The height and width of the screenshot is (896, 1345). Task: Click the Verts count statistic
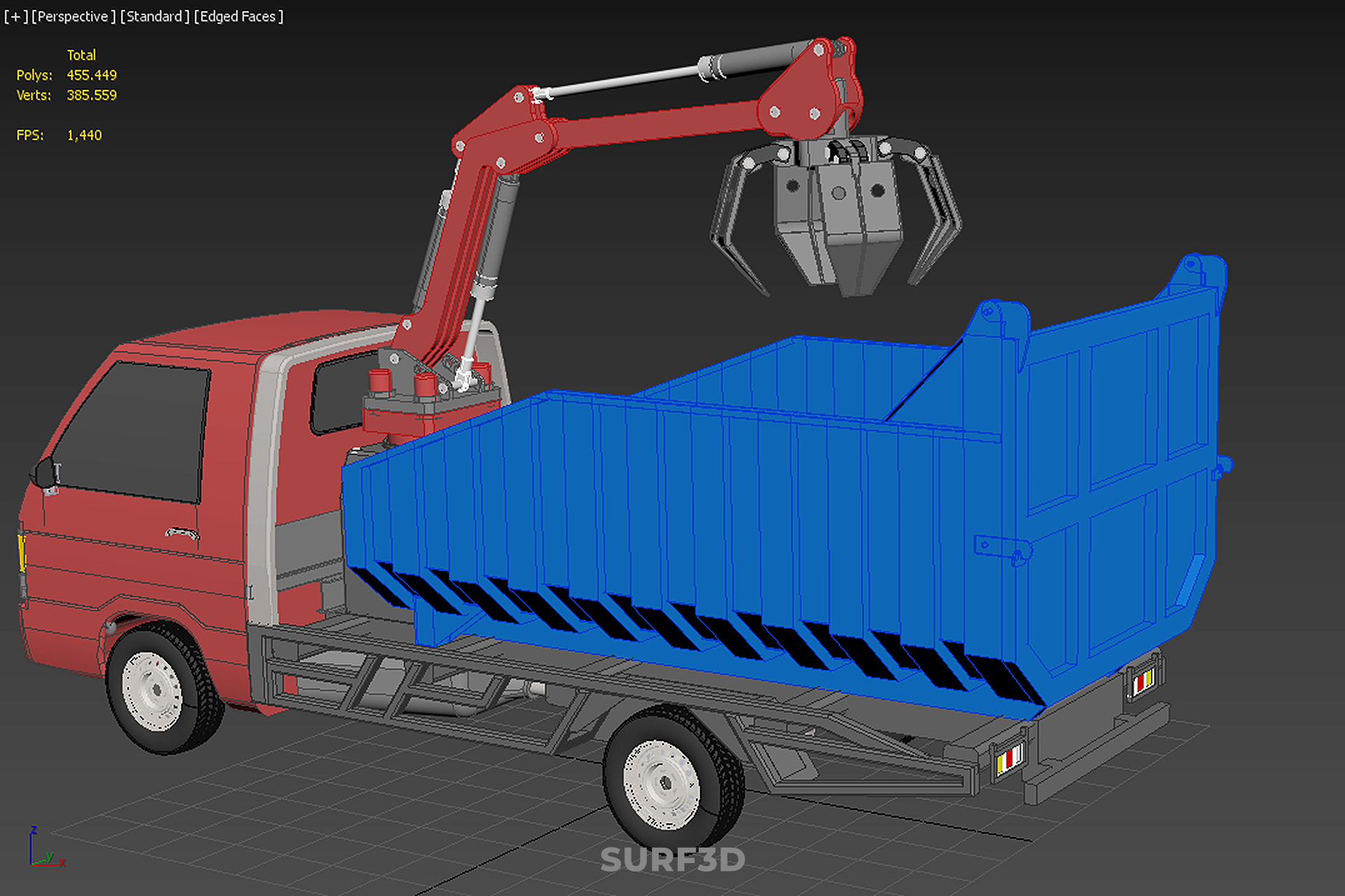coord(91,95)
